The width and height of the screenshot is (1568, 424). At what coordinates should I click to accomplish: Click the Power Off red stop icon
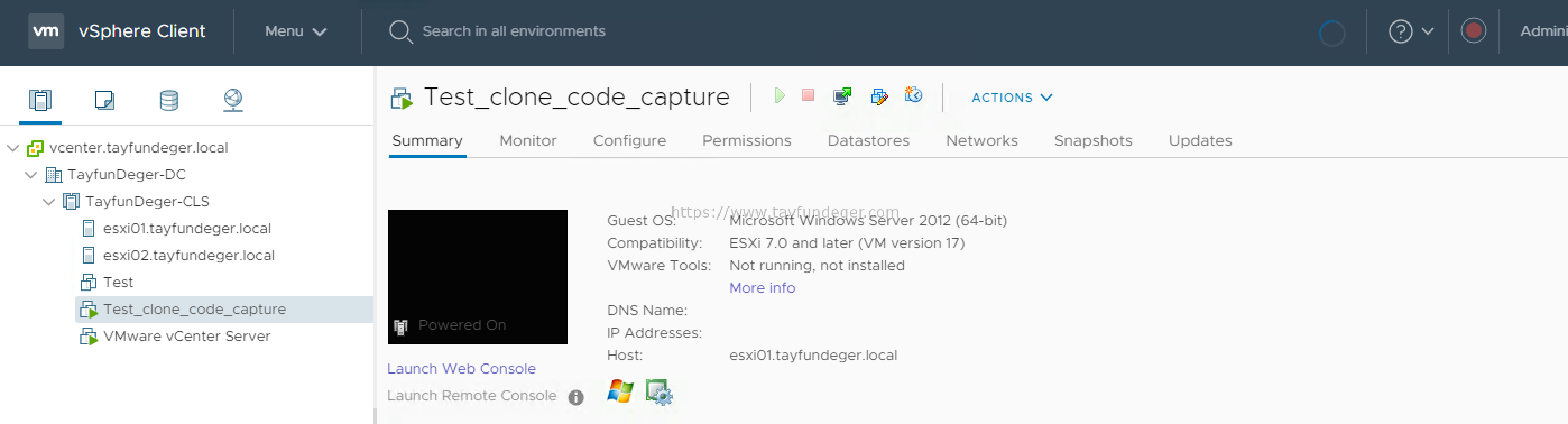point(808,95)
